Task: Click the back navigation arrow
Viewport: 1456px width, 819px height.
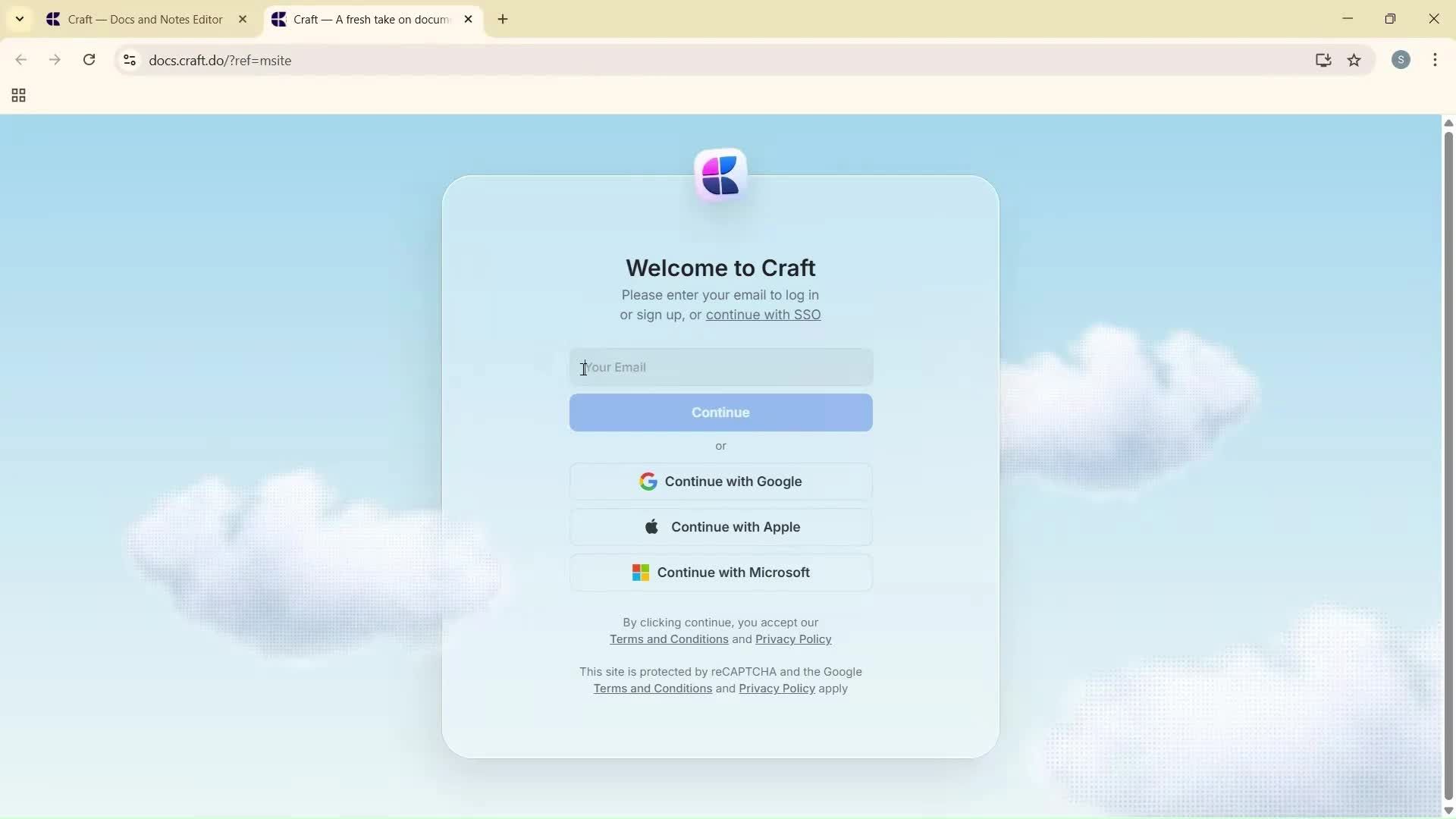Action: click(20, 60)
